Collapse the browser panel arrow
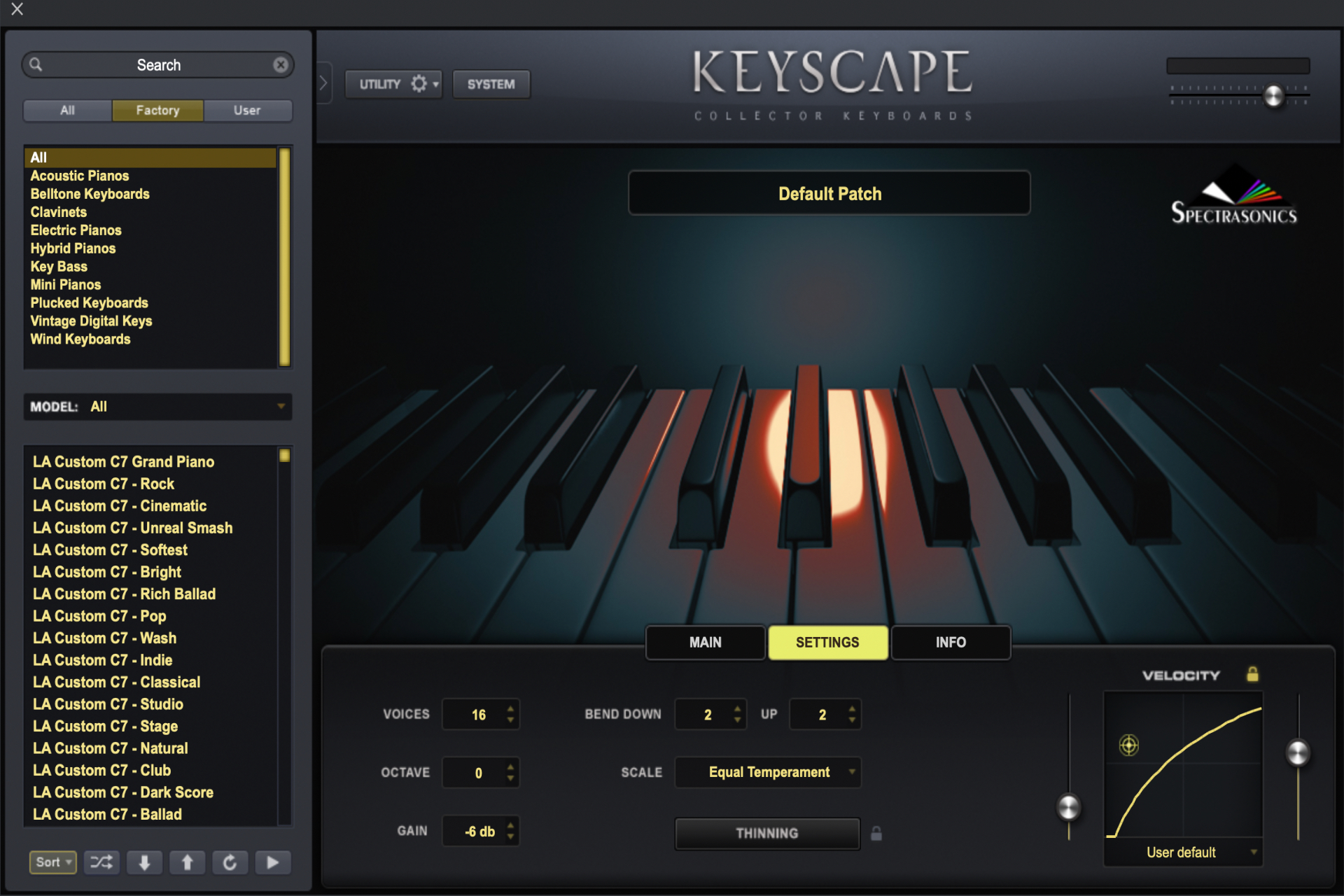 323,83
